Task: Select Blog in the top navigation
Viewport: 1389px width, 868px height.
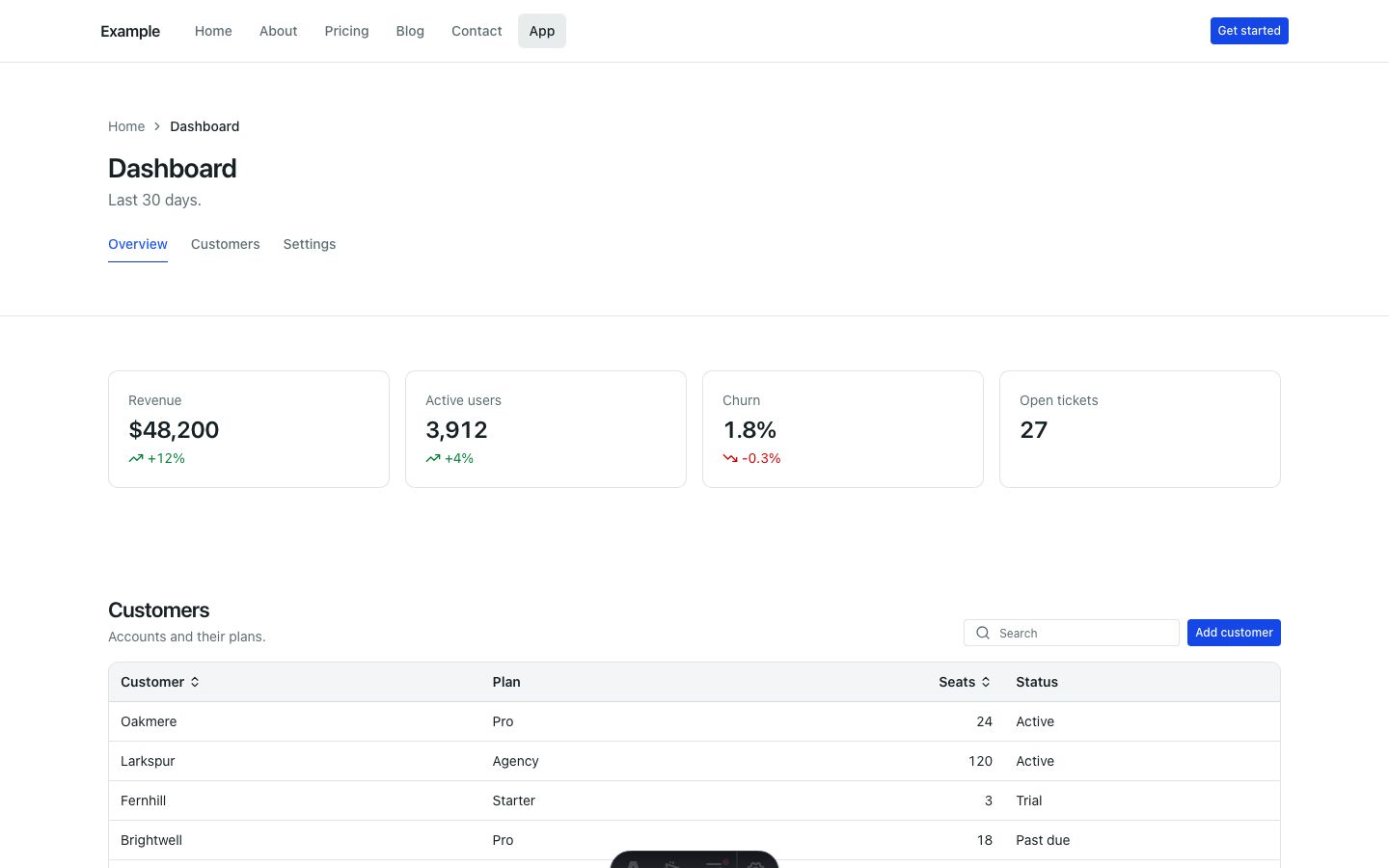Action: 410,31
